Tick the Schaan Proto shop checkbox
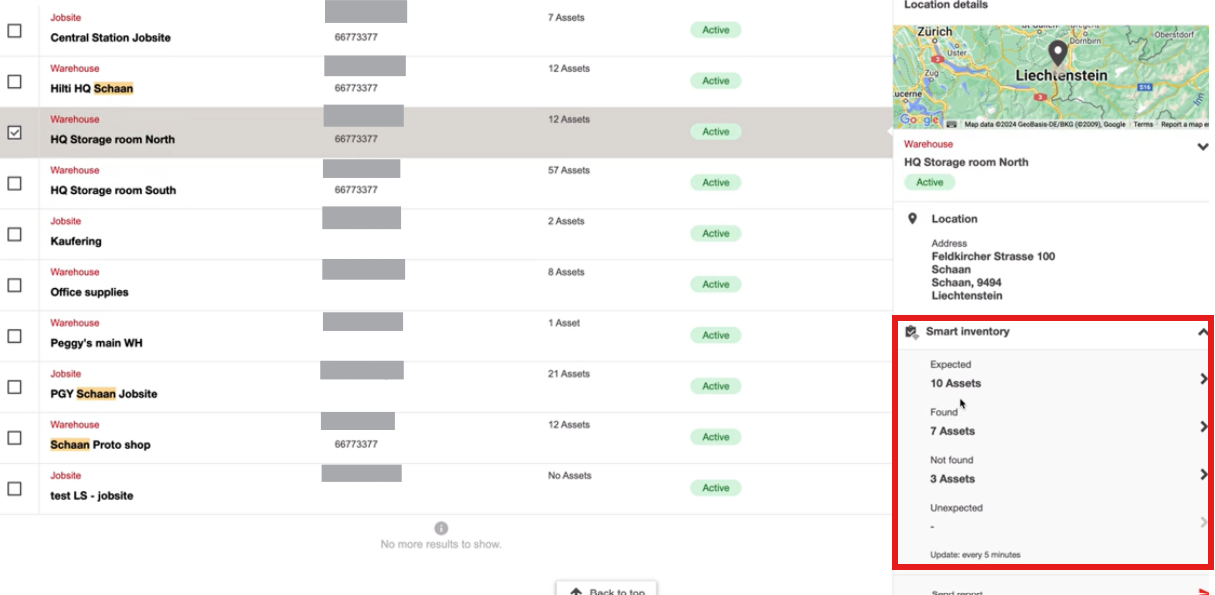Viewport: 1215px width, 595px height. 15,437
